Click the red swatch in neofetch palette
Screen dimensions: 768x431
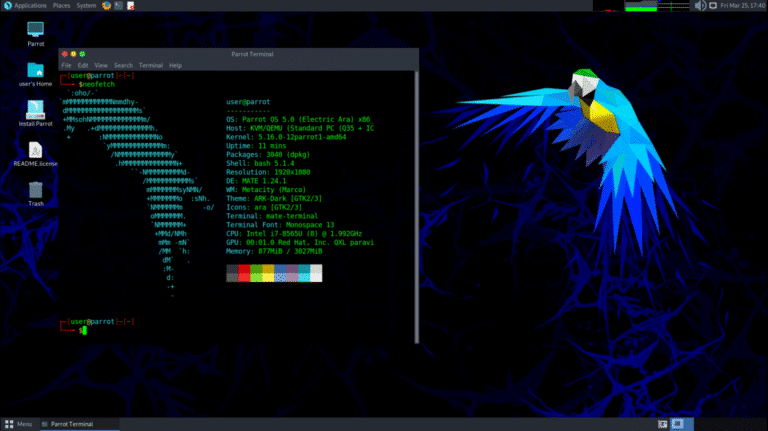tap(244, 273)
